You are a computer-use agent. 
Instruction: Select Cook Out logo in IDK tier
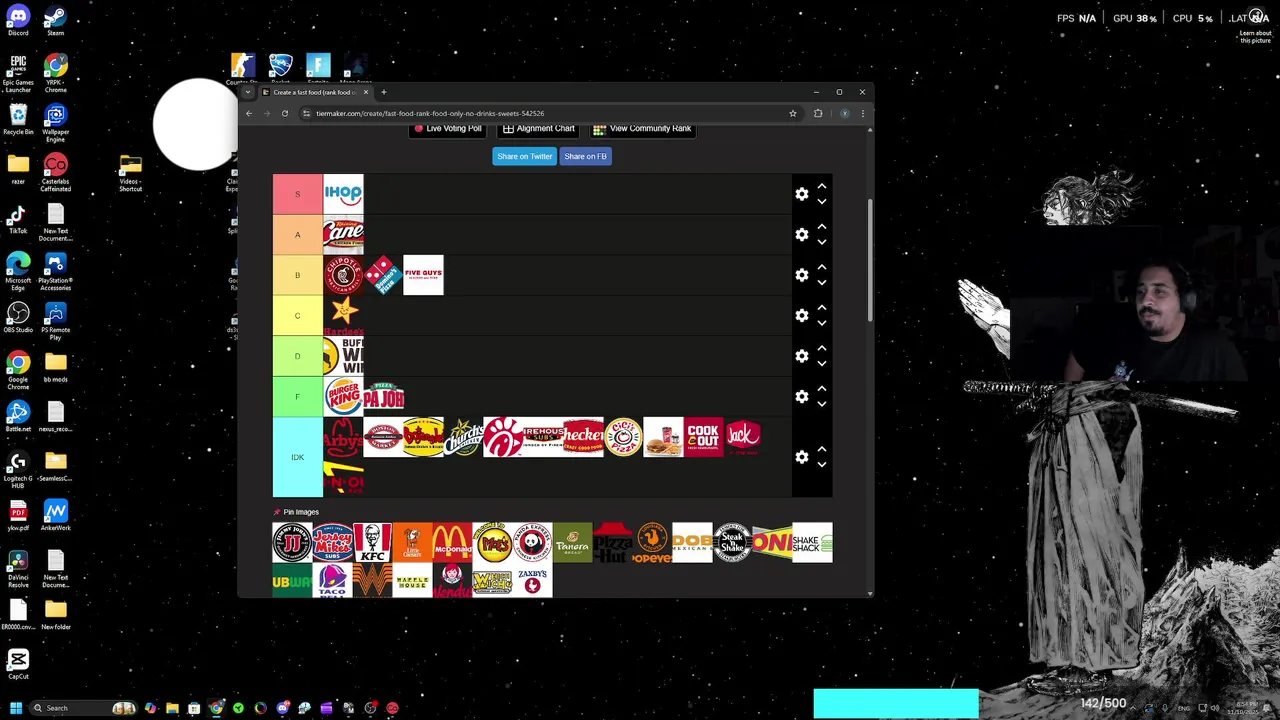pyautogui.click(x=703, y=437)
